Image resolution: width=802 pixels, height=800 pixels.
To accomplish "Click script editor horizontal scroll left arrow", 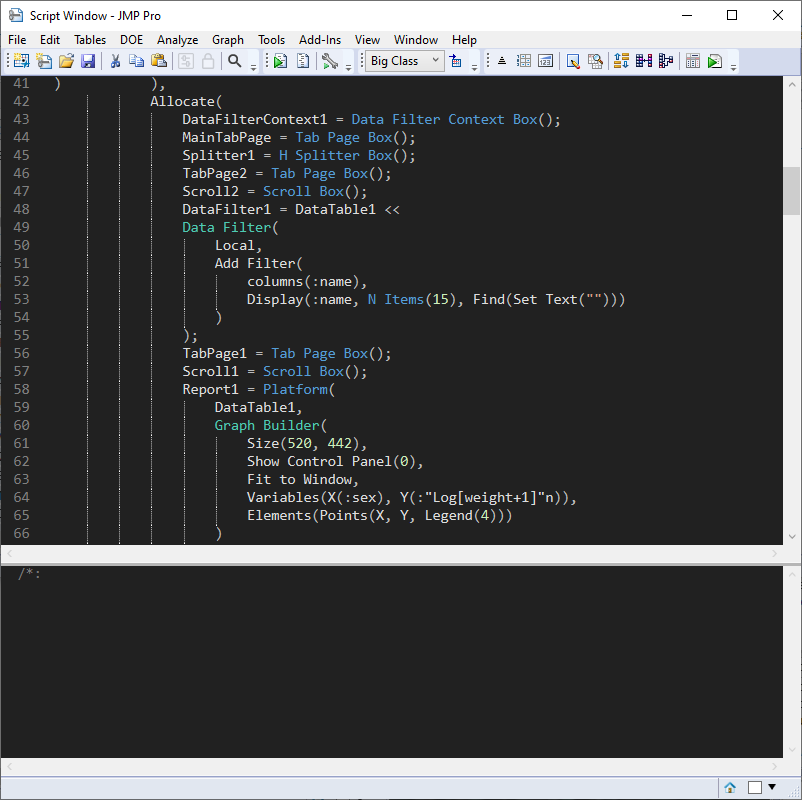I will click(9, 553).
